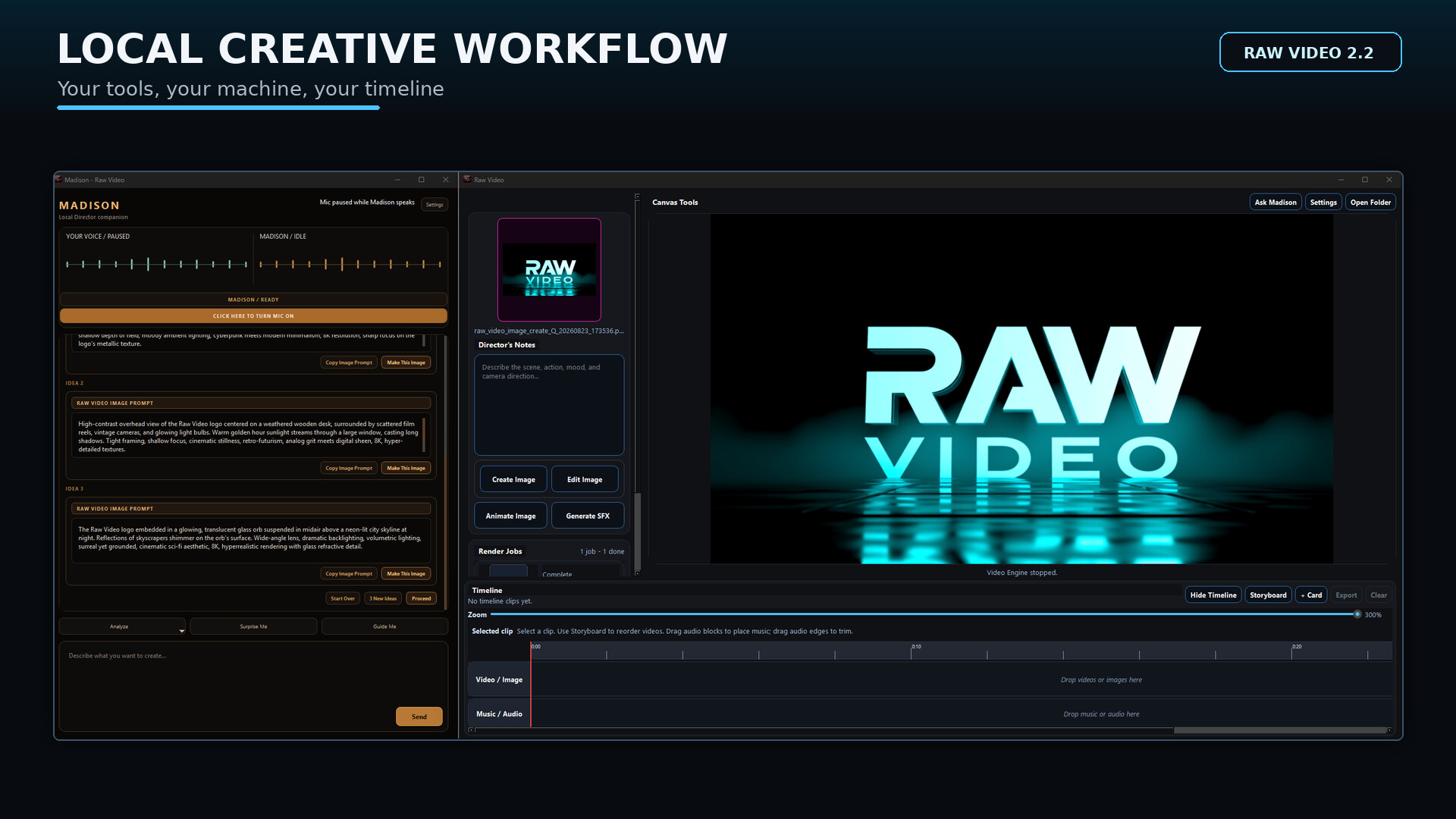
Task: Click Make This Image under Idea 3
Action: [x=406, y=574]
